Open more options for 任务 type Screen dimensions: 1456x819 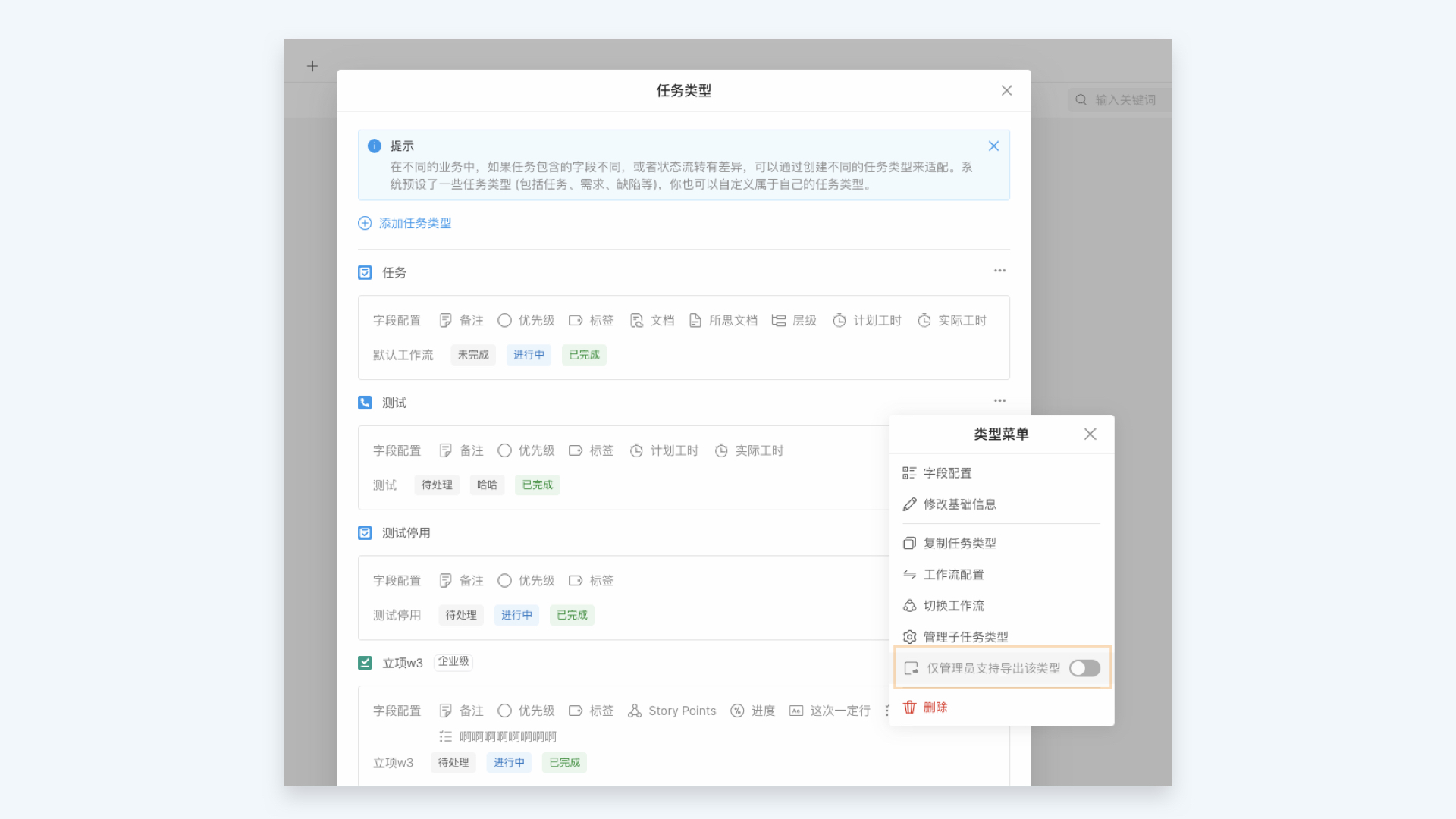coord(999,271)
